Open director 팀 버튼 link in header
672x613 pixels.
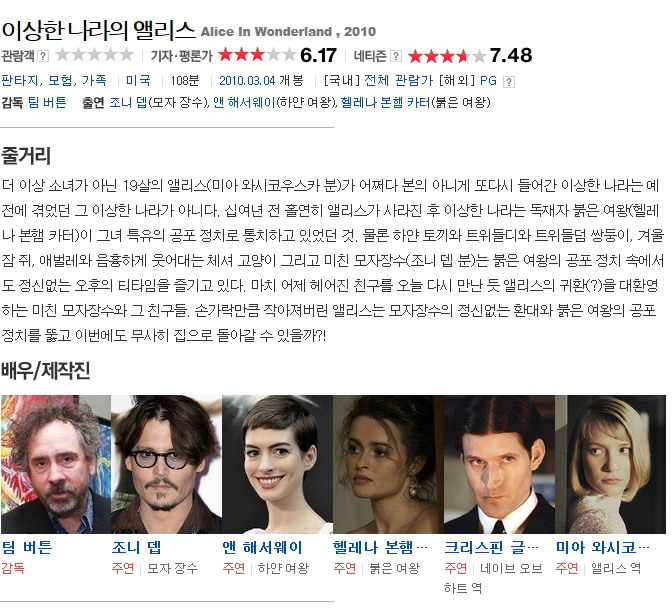[47, 102]
